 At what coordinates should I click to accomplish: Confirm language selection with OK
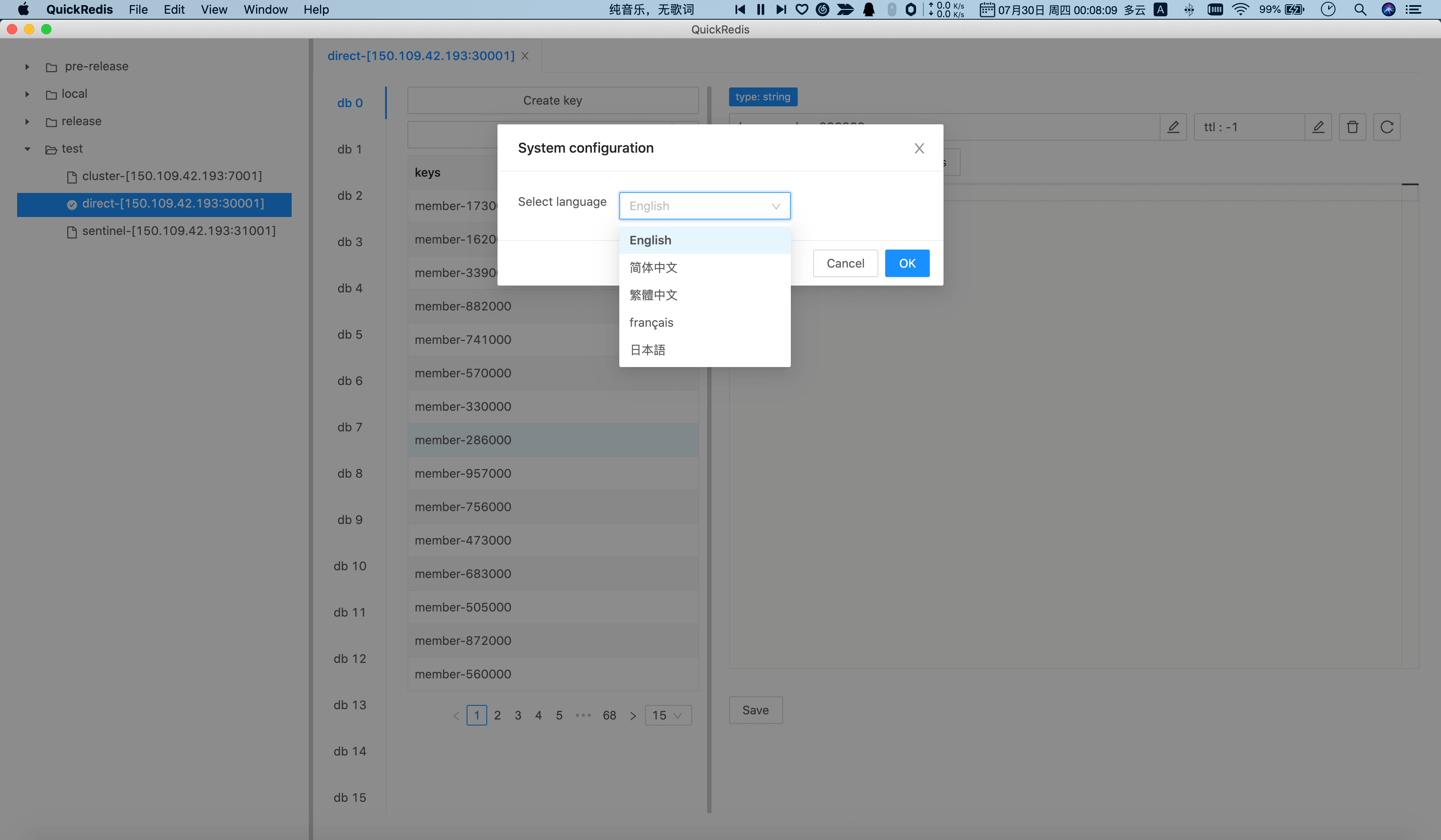907,263
